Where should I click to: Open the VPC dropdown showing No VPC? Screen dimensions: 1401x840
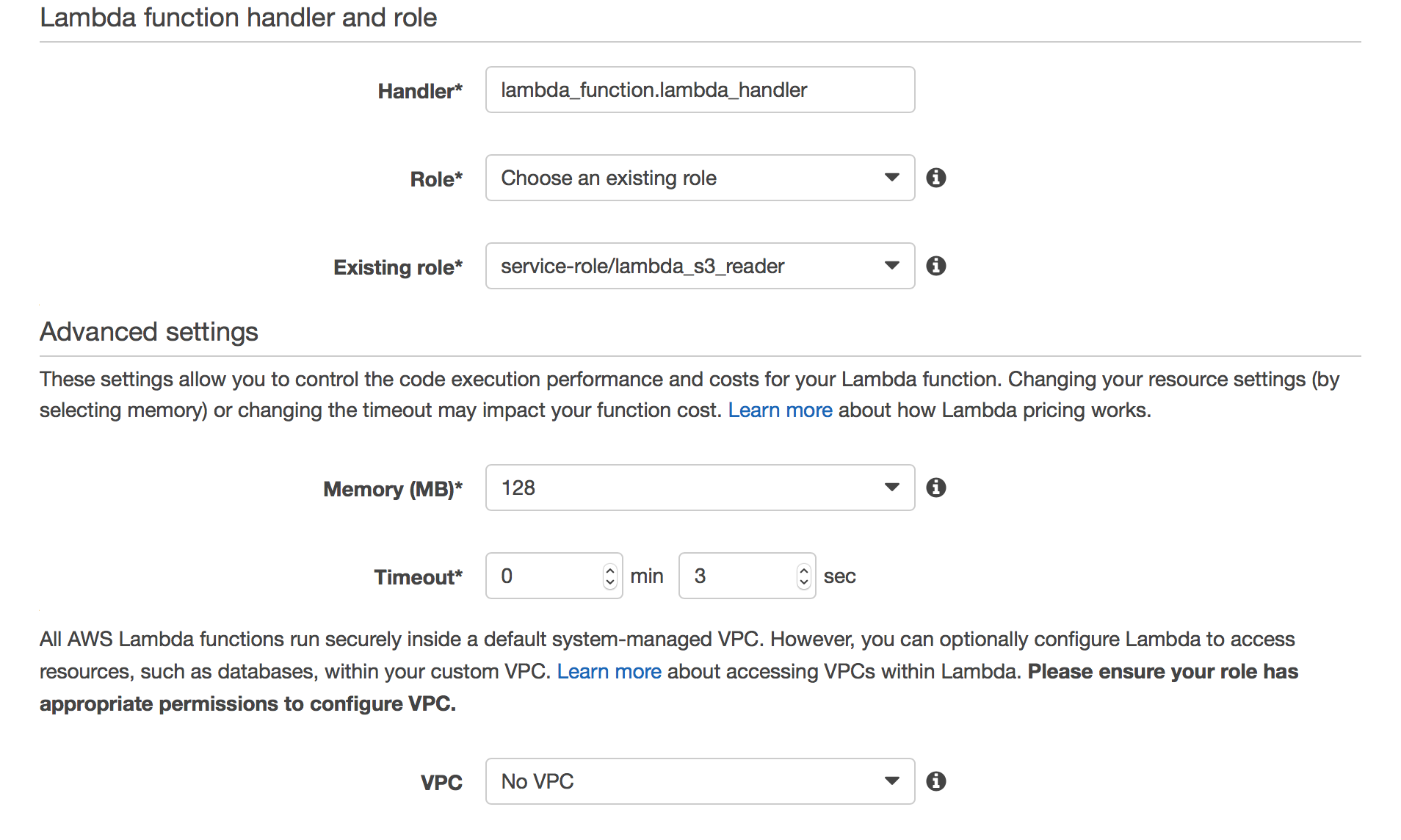700,781
